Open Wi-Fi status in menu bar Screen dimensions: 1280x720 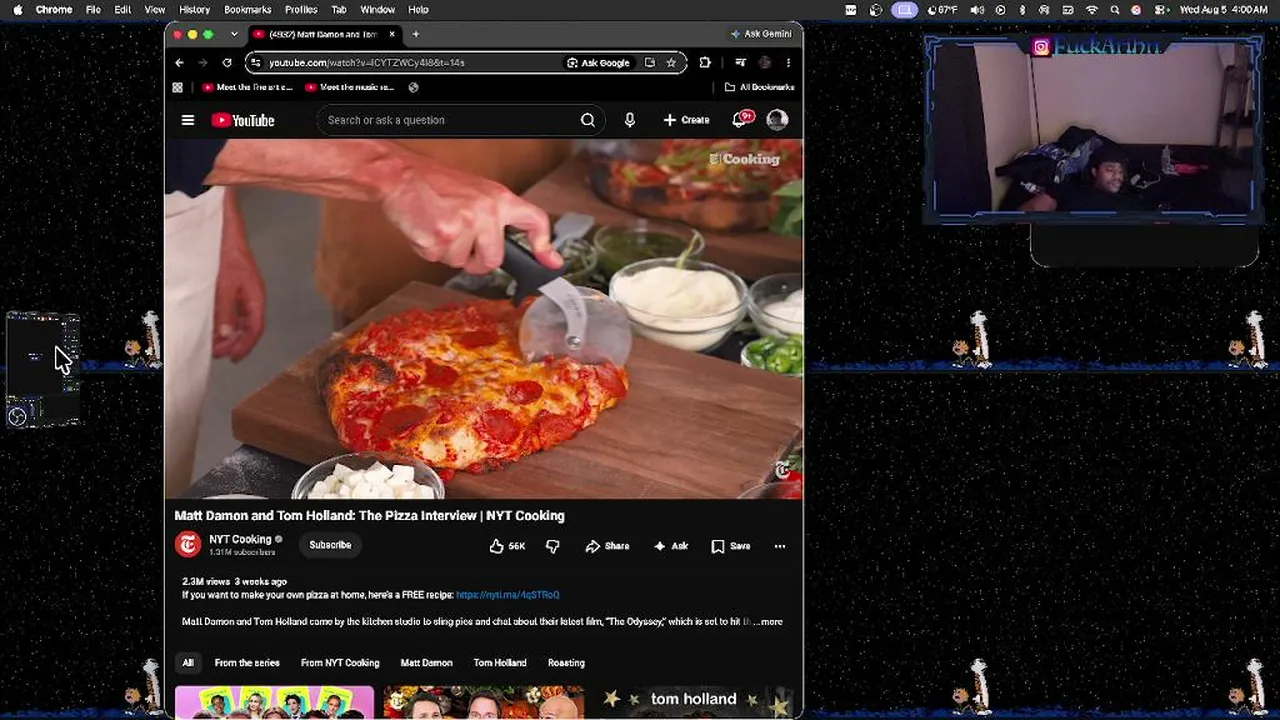(x=1092, y=9)
